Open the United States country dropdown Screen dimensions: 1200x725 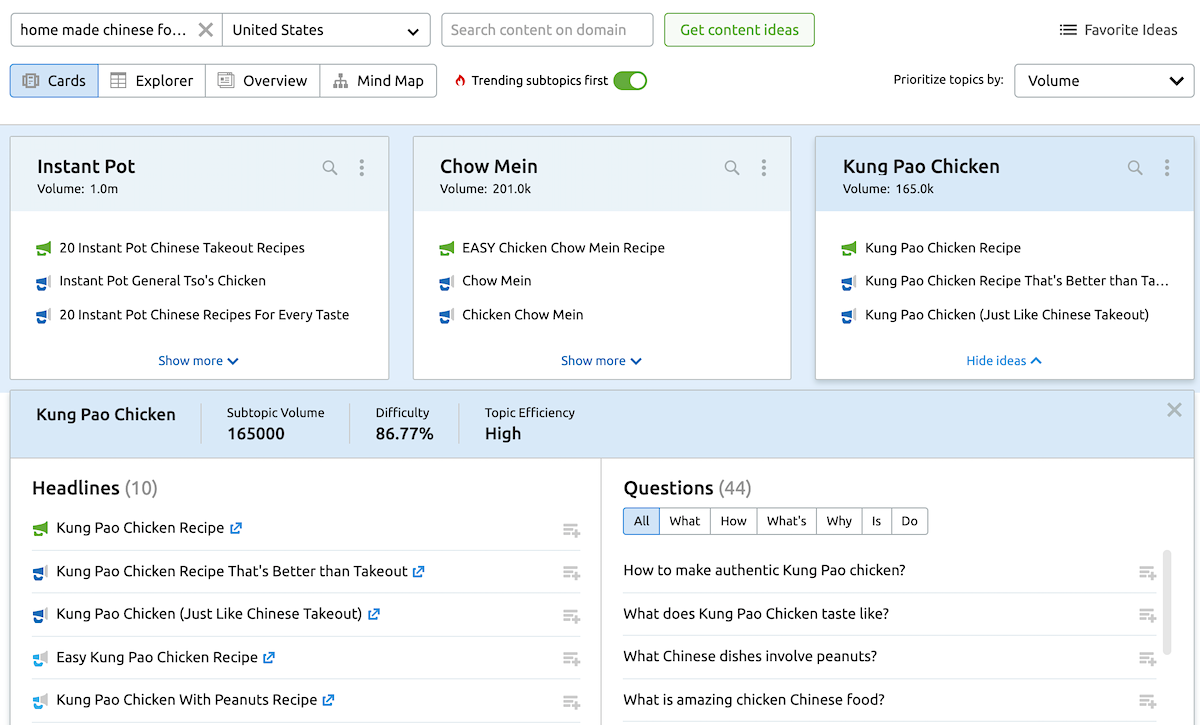[x=326, y=30]
